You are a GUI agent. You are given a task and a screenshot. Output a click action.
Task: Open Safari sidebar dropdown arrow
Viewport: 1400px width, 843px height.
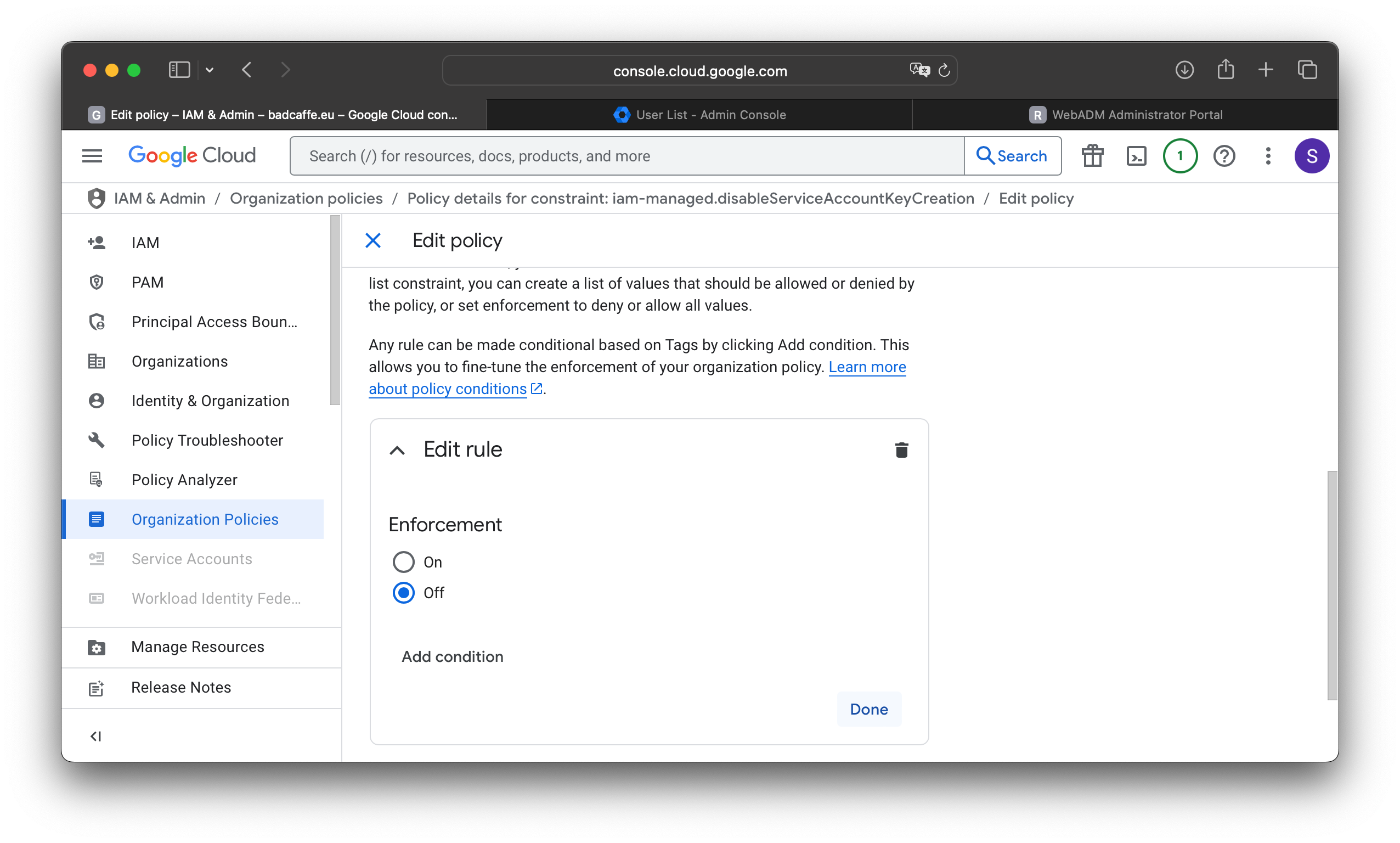[x=210, y=70]
